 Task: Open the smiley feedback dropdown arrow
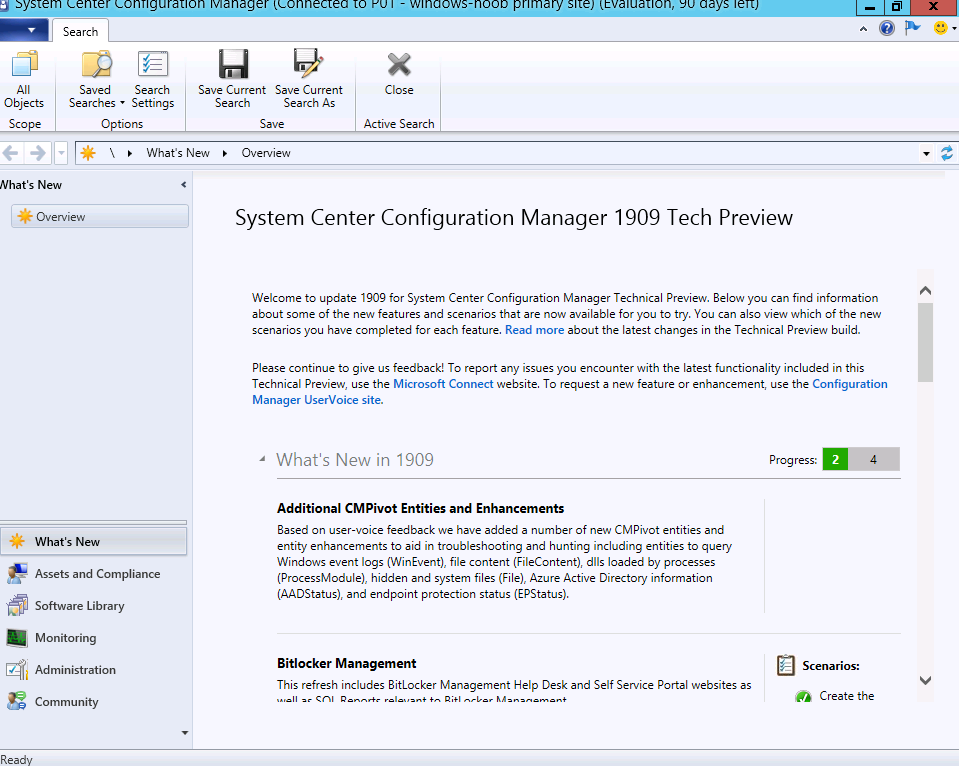click(953, 28)
